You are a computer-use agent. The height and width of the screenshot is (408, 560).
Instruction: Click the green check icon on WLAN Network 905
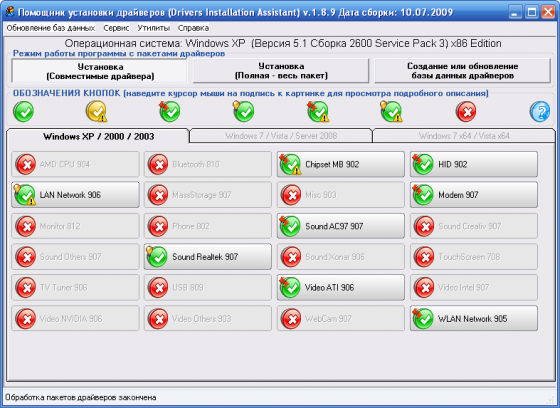click(423, 318)
